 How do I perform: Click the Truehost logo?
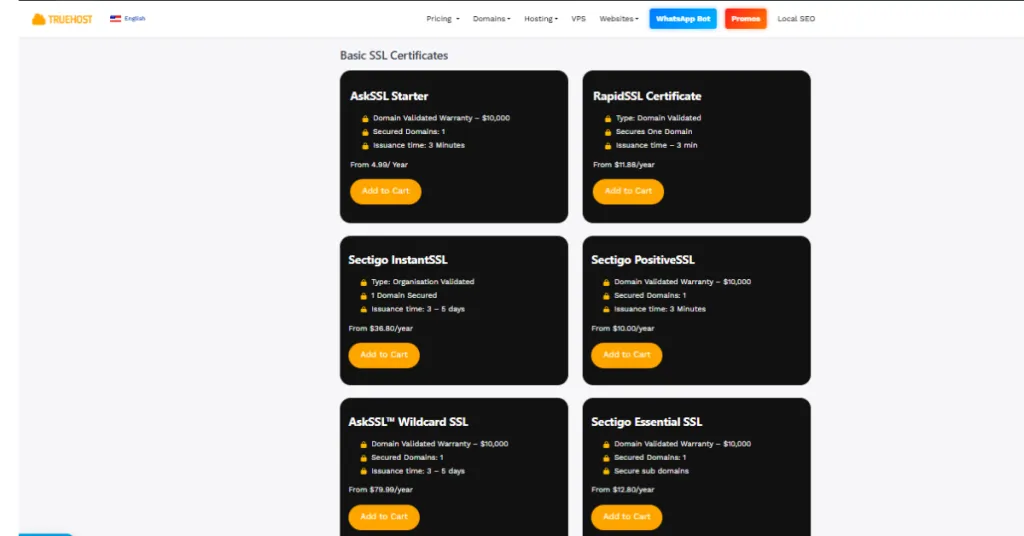point(62,19)
